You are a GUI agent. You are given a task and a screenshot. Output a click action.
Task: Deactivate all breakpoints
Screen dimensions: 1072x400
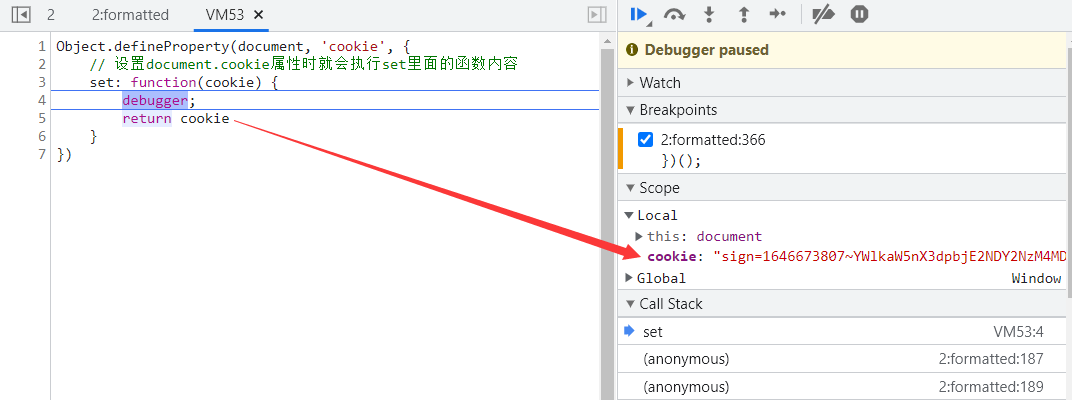click(x=822, y=14)
